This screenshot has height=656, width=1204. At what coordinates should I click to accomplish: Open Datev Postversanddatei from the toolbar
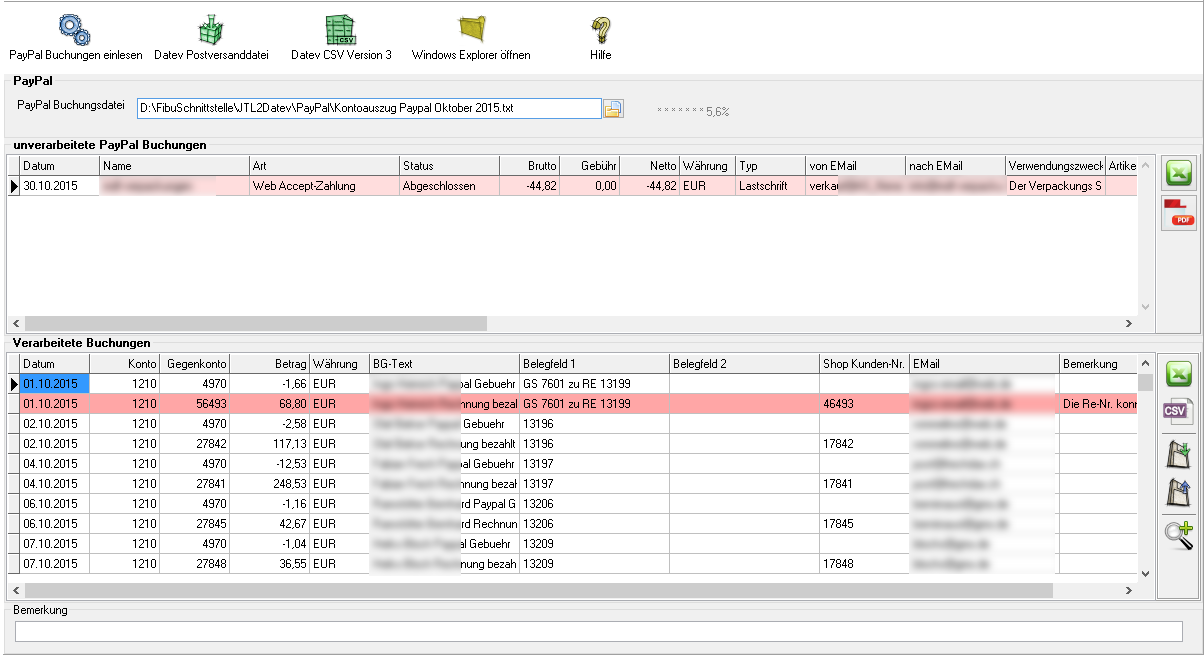coord(211,29)
